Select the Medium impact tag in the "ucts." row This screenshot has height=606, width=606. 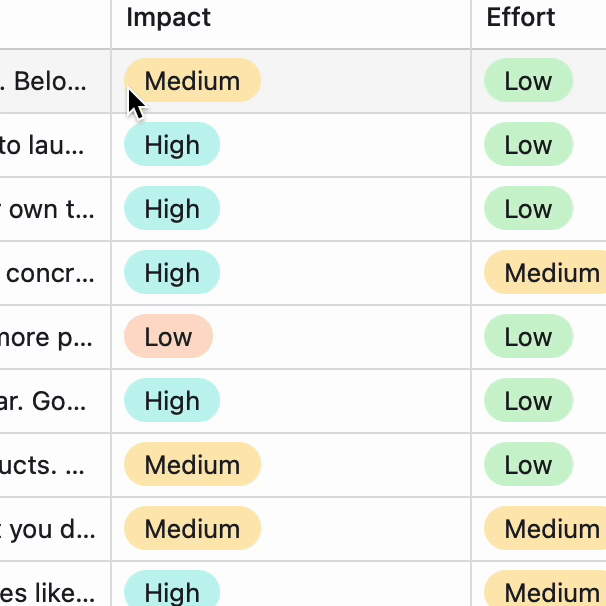192,465
